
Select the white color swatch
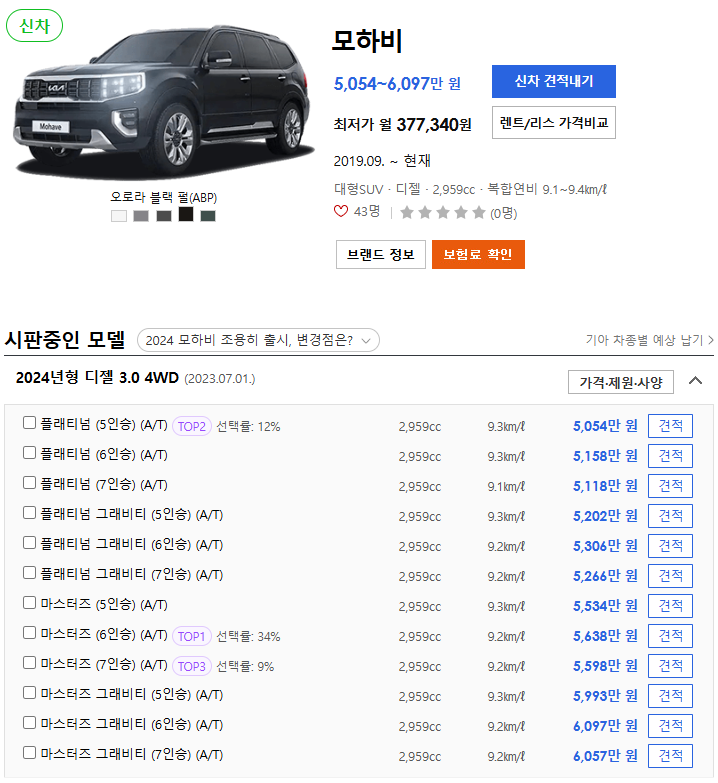pos(119,216)
